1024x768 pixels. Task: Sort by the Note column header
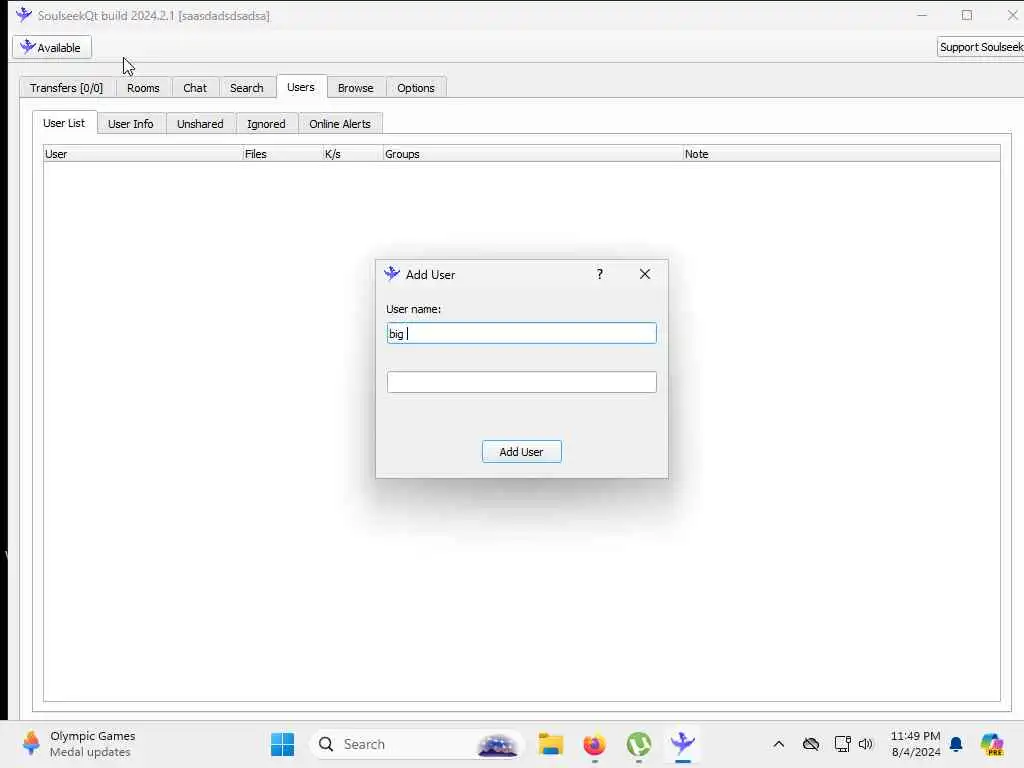point(841,154)
